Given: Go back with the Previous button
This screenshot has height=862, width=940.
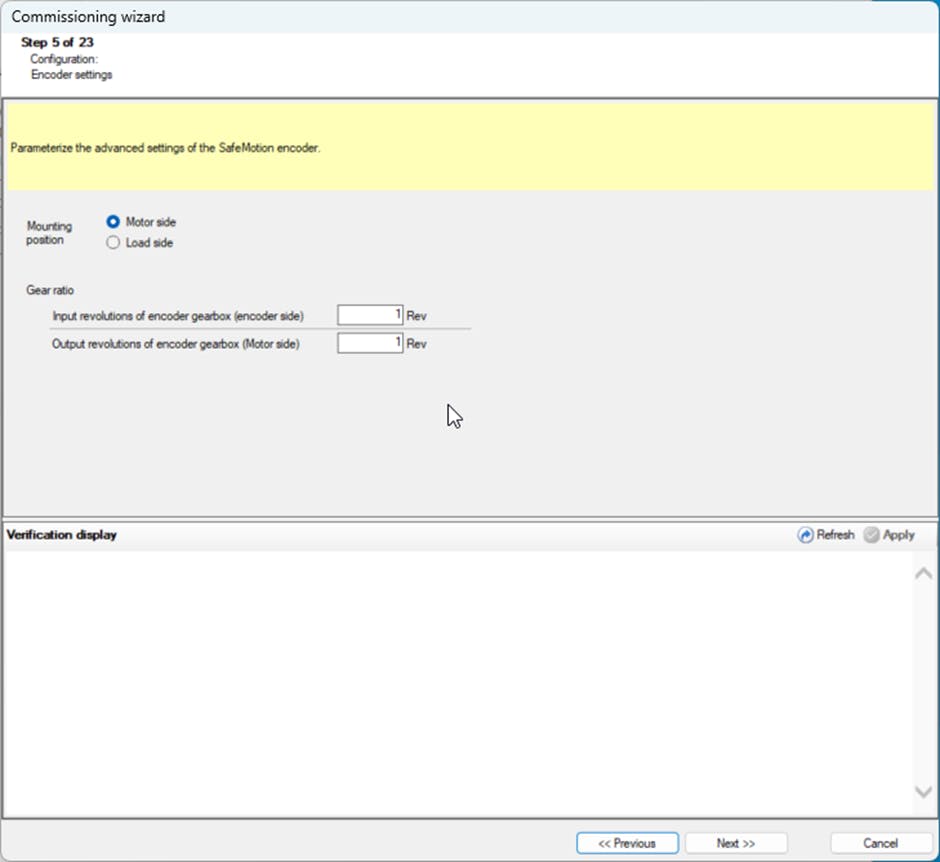Looking at the screenshot, I should coord(627,843).
